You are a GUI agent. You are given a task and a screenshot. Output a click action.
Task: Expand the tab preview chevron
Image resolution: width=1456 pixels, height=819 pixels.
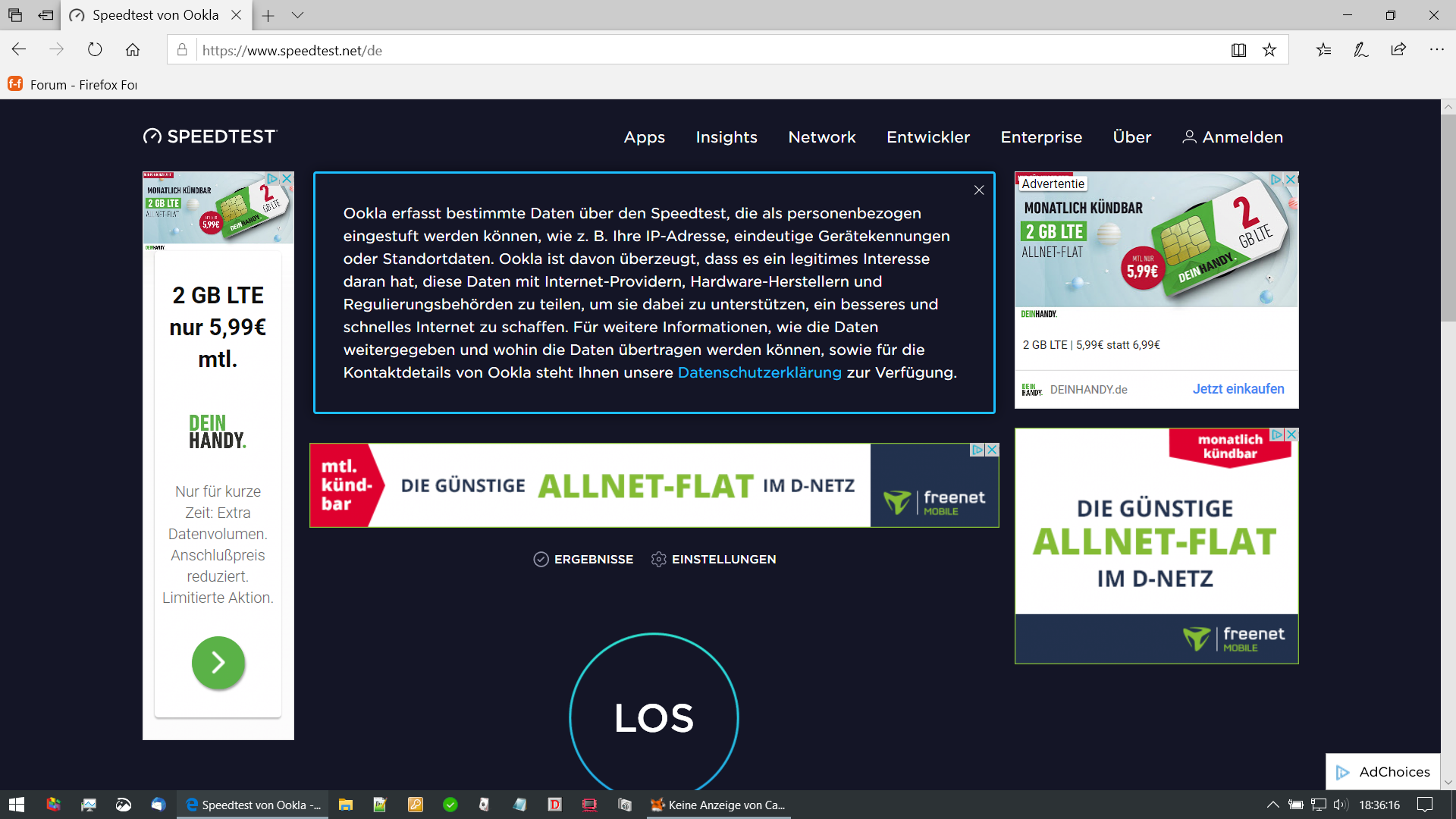tap(297, 15)
